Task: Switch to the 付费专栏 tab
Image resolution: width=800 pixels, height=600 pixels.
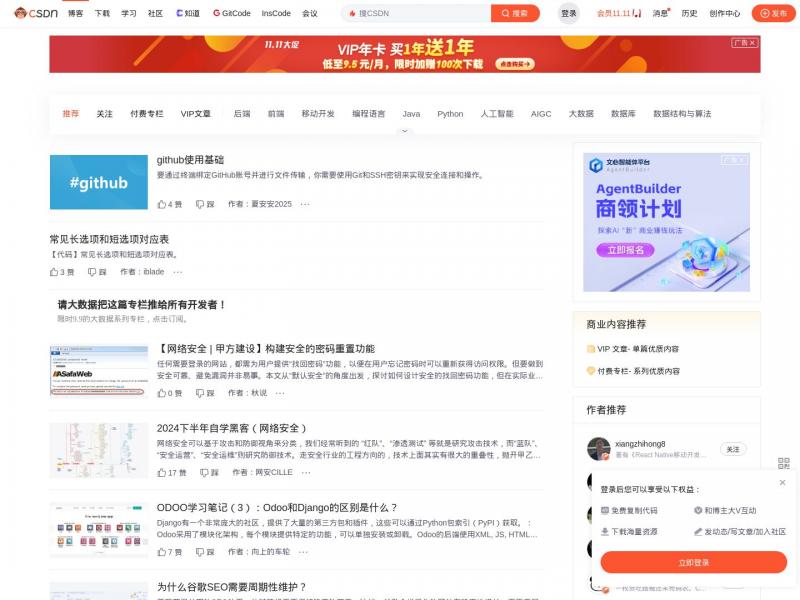Action: tap(147, 114)
